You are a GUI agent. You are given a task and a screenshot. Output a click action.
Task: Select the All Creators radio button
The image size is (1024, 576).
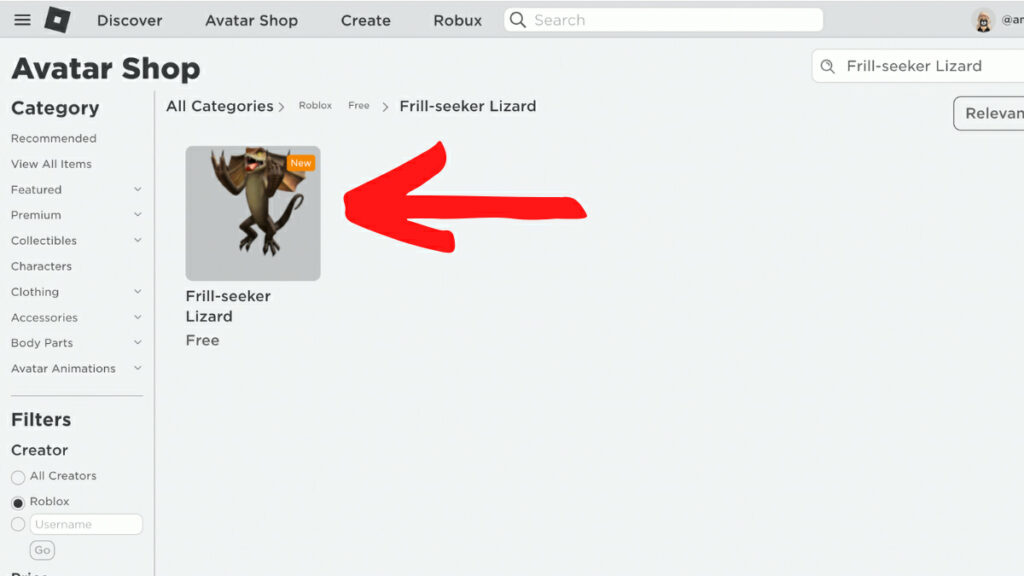[x=18, y=477]
